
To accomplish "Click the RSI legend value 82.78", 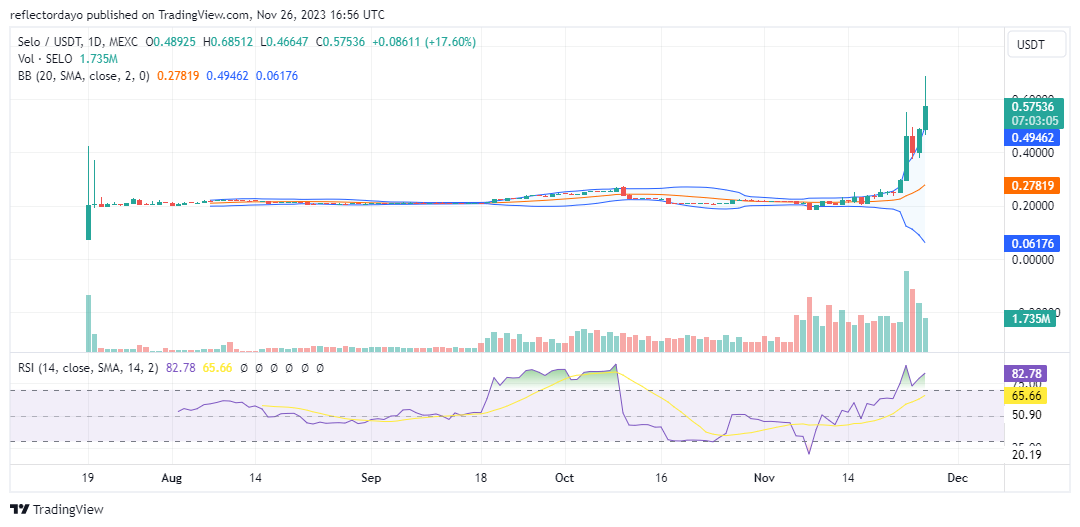I will pos(179,369).
